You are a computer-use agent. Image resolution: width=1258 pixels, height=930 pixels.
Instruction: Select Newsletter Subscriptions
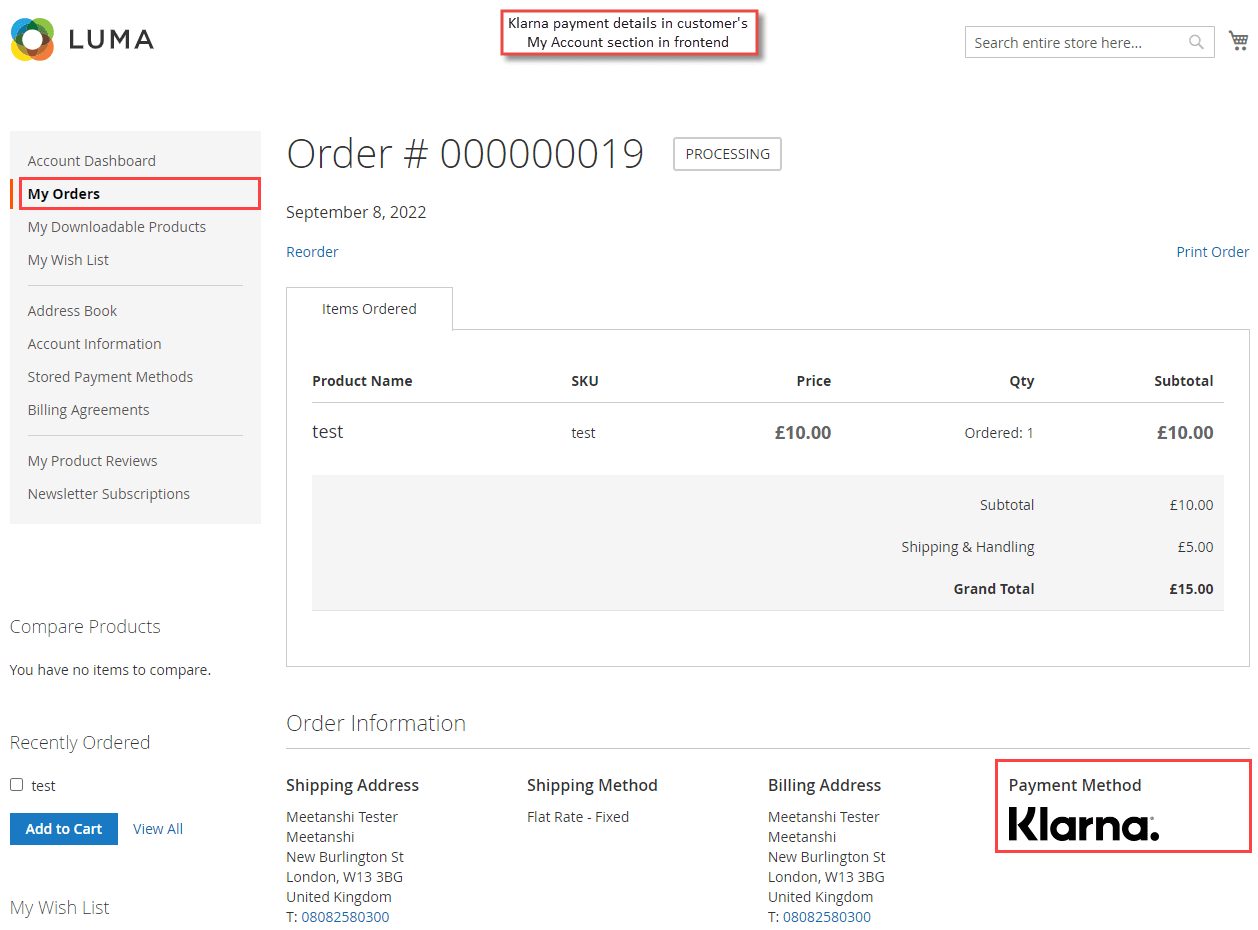coord(108,493)
